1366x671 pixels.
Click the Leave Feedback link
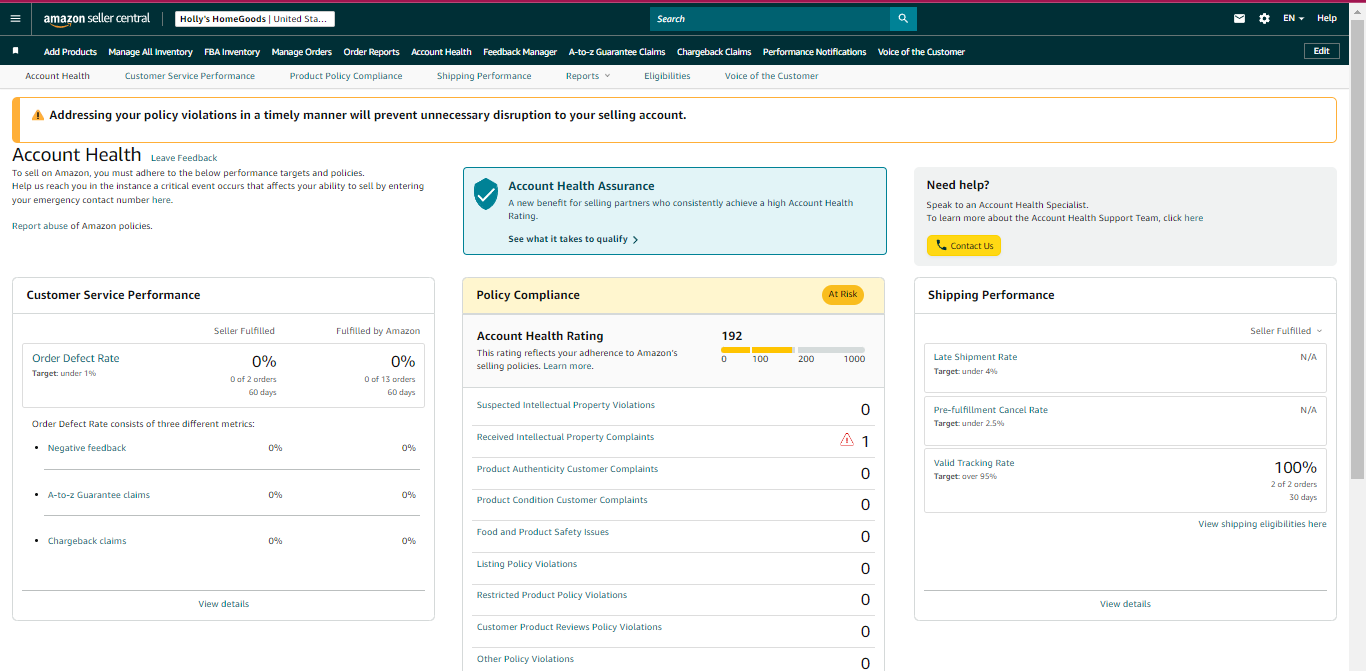tap(184, 158)
